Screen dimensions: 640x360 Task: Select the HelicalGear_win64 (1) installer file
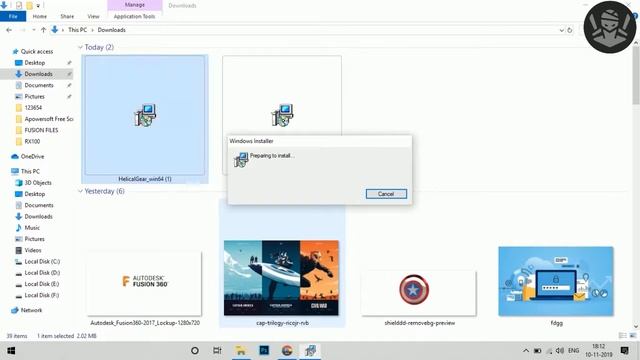(x=145, y=119)
